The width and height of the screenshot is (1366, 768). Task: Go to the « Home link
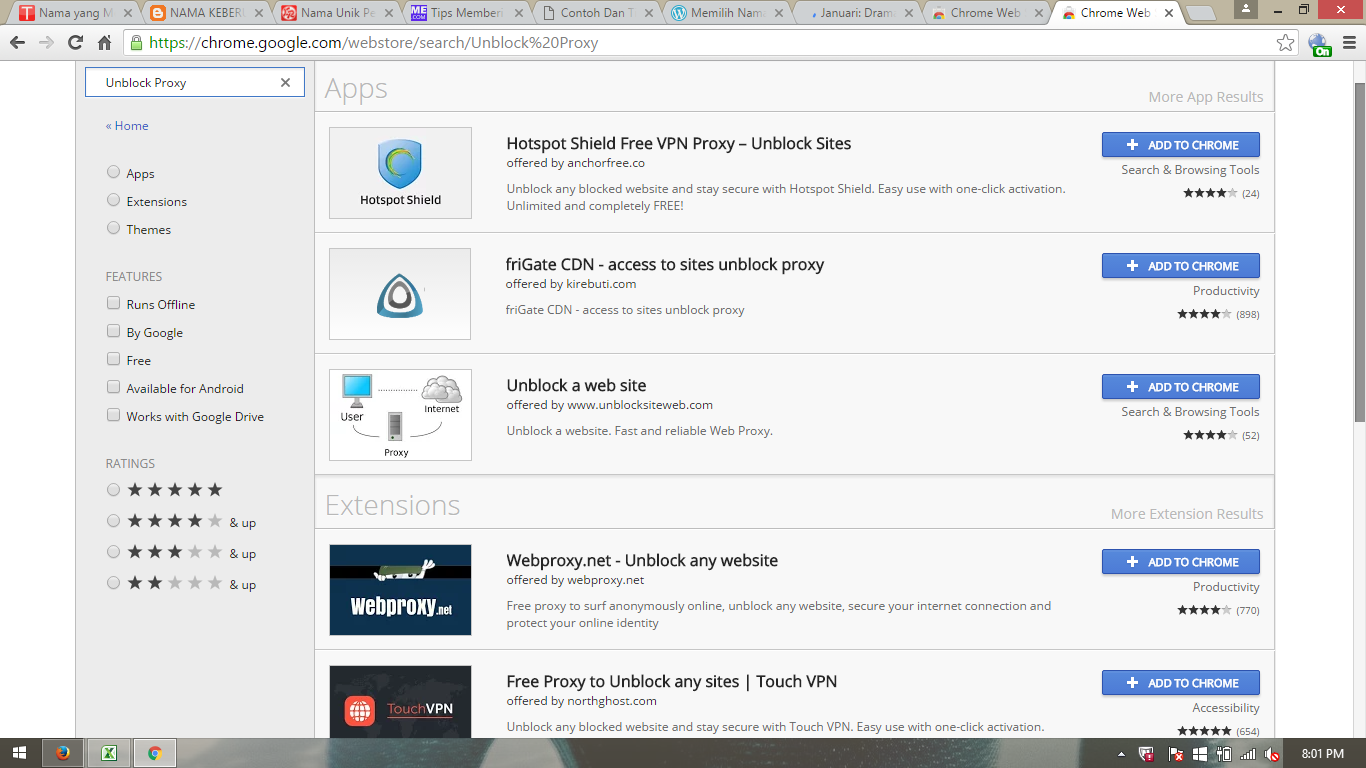[x=127, y=126]
